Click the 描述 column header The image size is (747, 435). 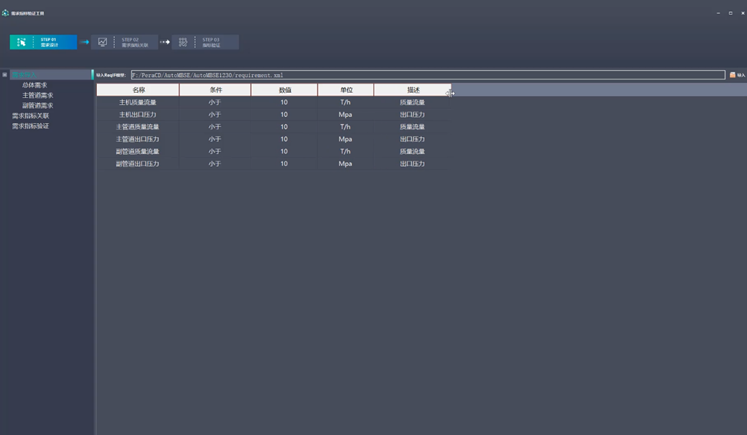click(x=412, y=90)
